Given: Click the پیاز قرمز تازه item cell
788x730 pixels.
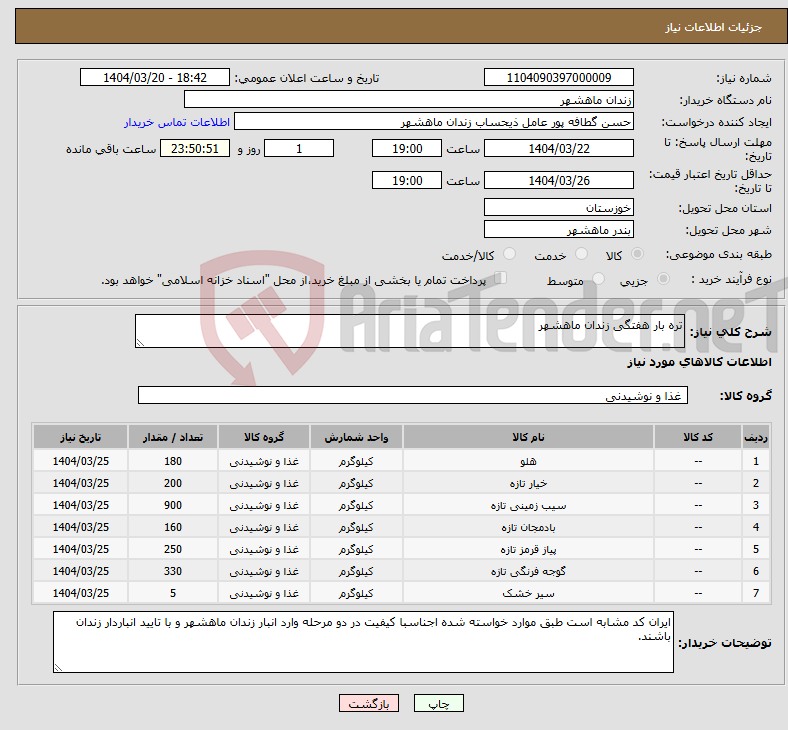Looking at the screenshot, I should pyautogui.click(x=528, y=550).
